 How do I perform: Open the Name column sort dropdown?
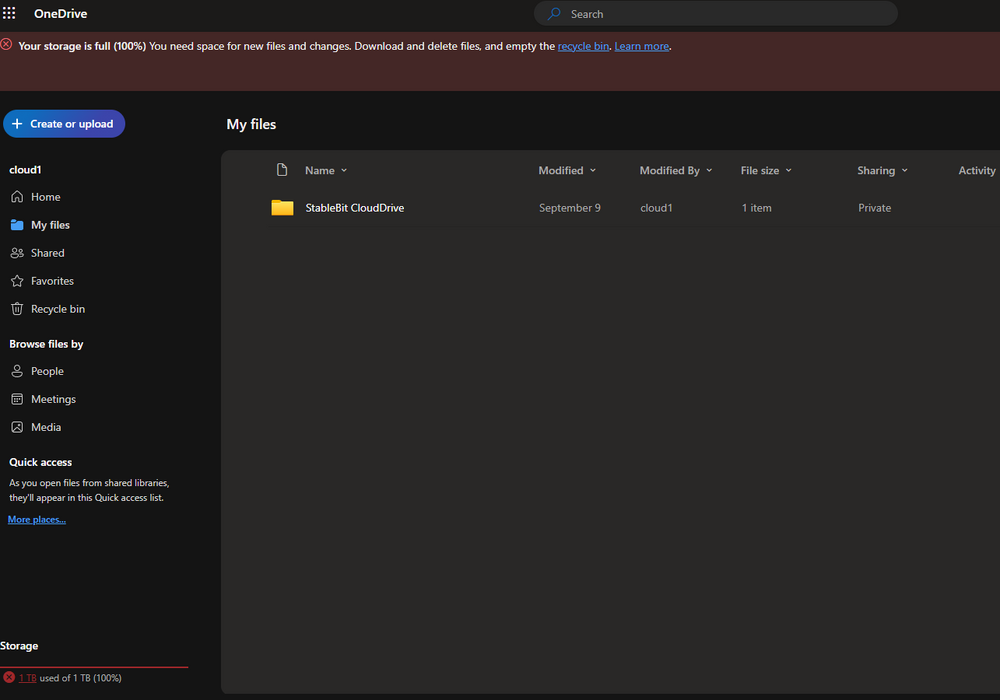[x=343, y=170]
